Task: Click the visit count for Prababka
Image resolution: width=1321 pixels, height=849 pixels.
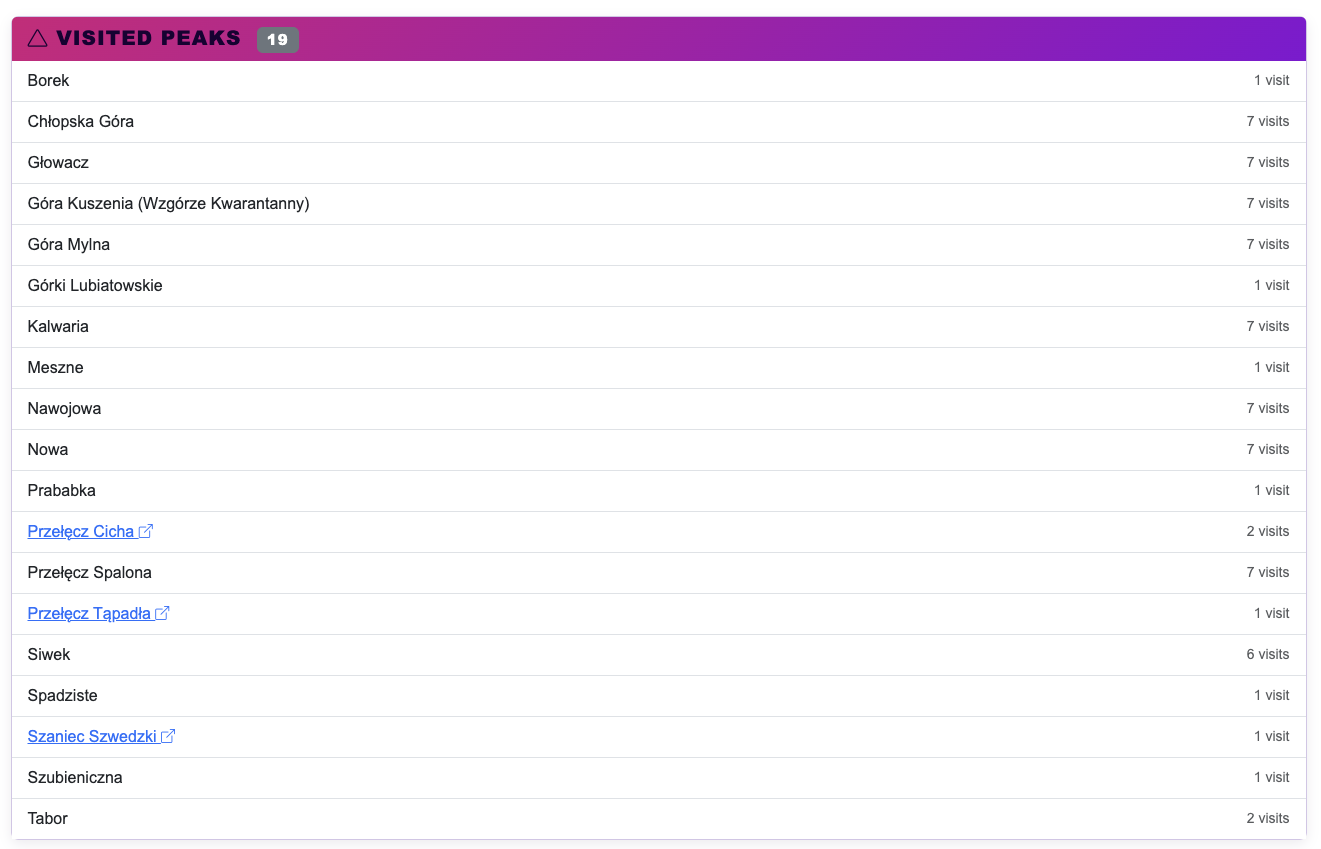Action: coord(1272,490)
